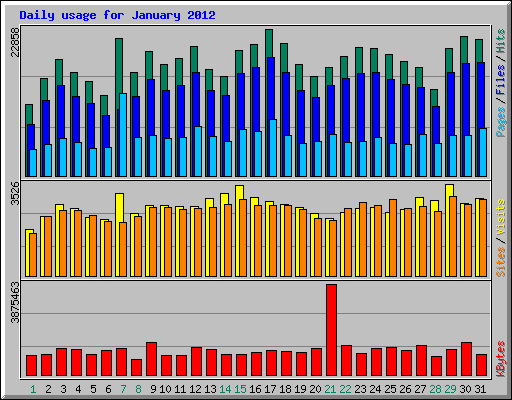Click the day label 27

tap(420, 389)
